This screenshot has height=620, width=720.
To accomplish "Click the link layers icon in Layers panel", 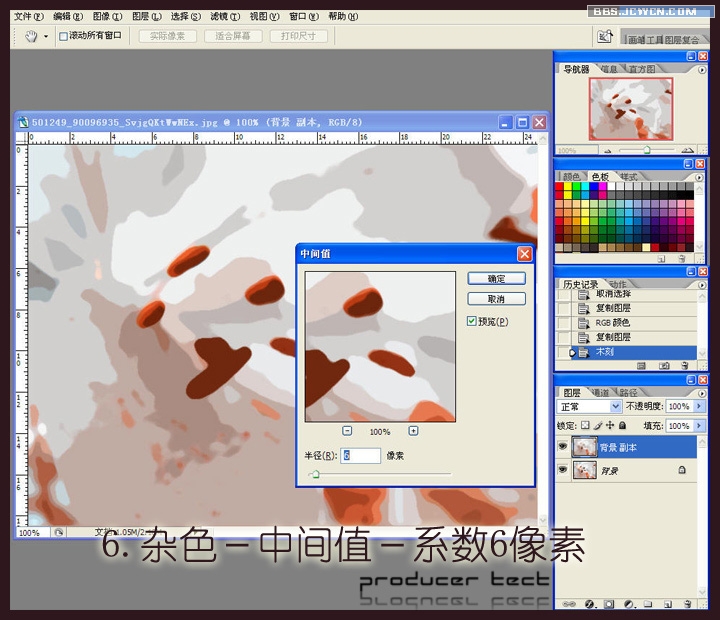I will (569, 604).
